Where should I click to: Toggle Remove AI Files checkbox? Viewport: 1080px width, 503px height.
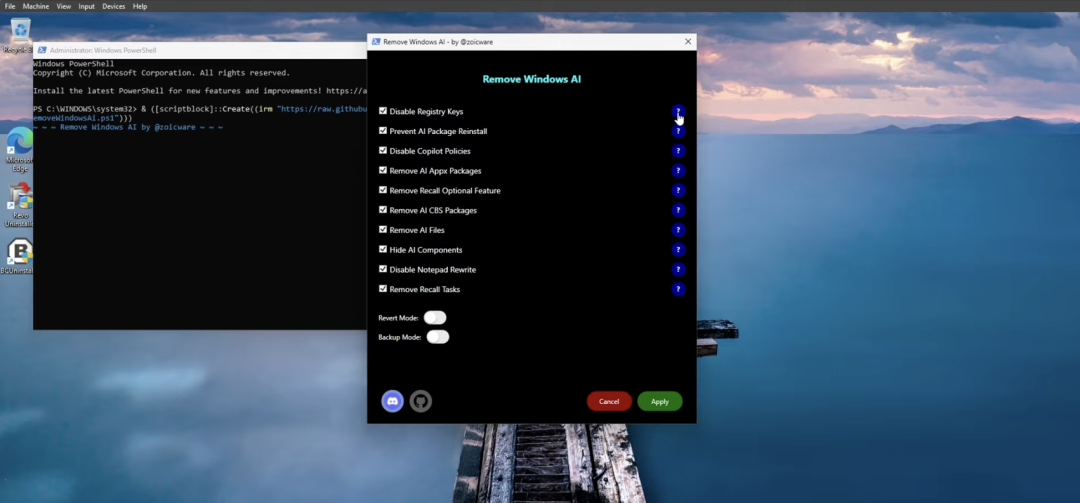(383, 229)
